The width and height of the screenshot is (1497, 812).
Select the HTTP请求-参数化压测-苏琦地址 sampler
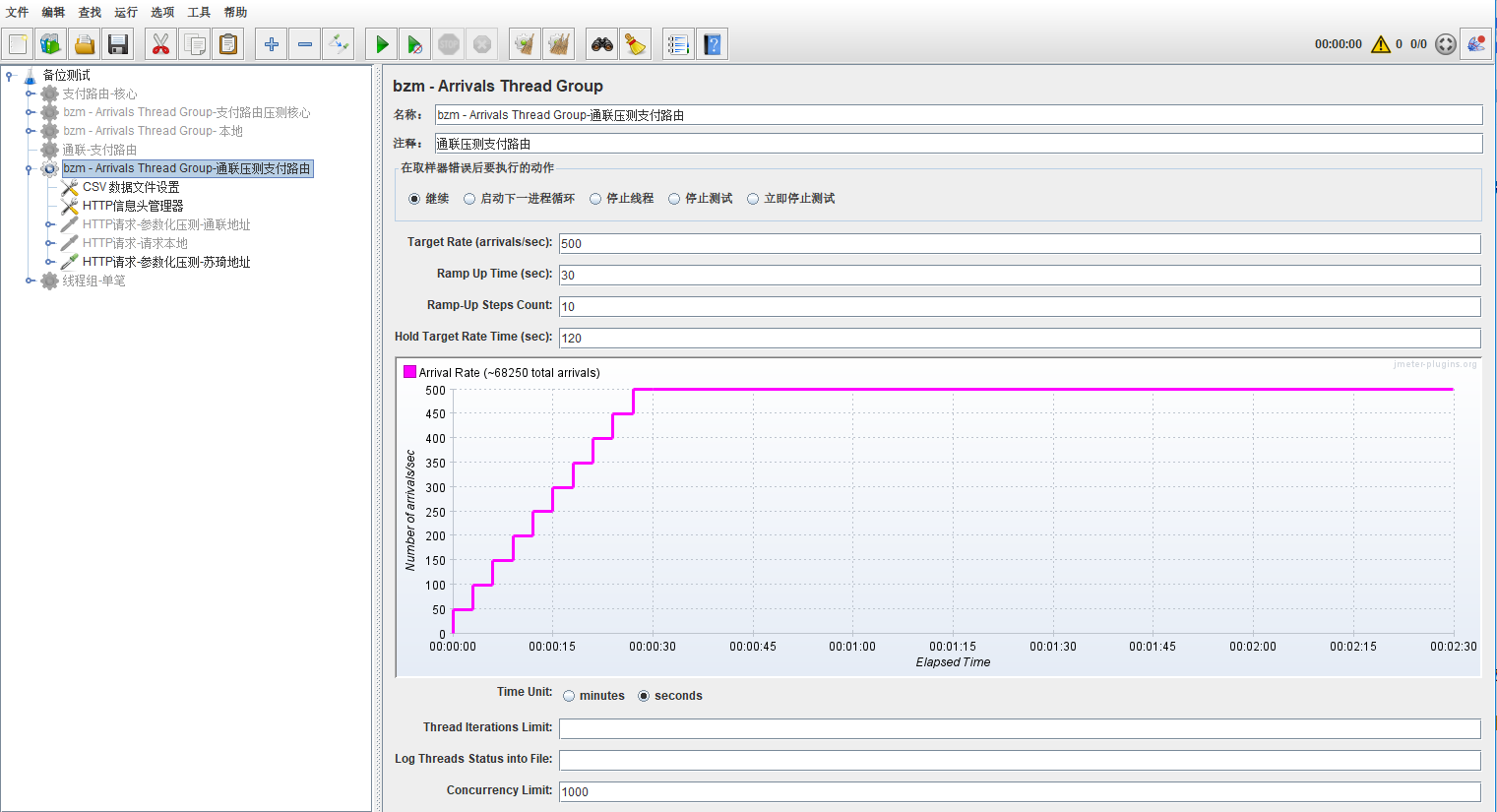166,262
